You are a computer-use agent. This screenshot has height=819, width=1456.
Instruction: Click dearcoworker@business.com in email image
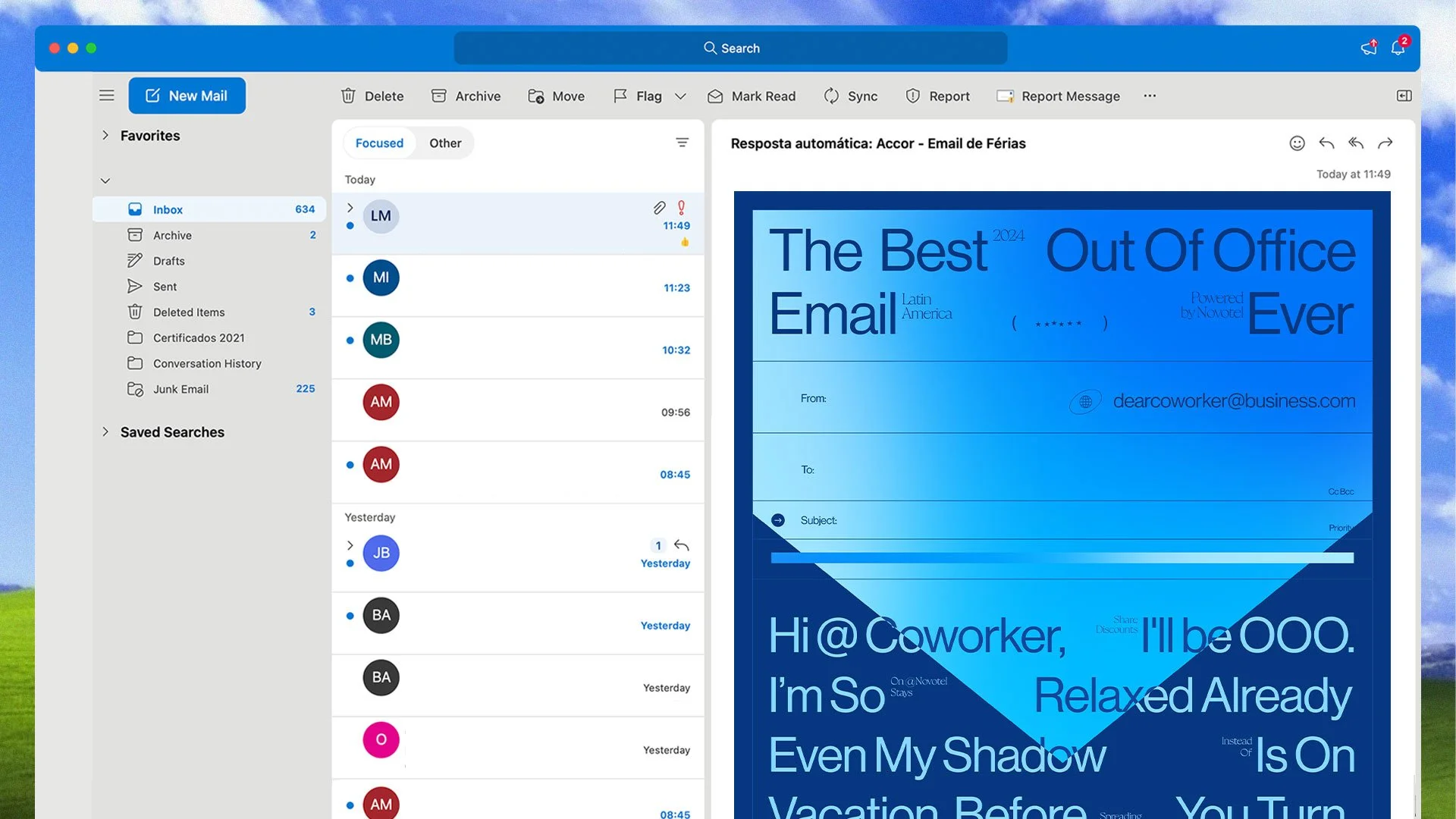[1234, 400]
